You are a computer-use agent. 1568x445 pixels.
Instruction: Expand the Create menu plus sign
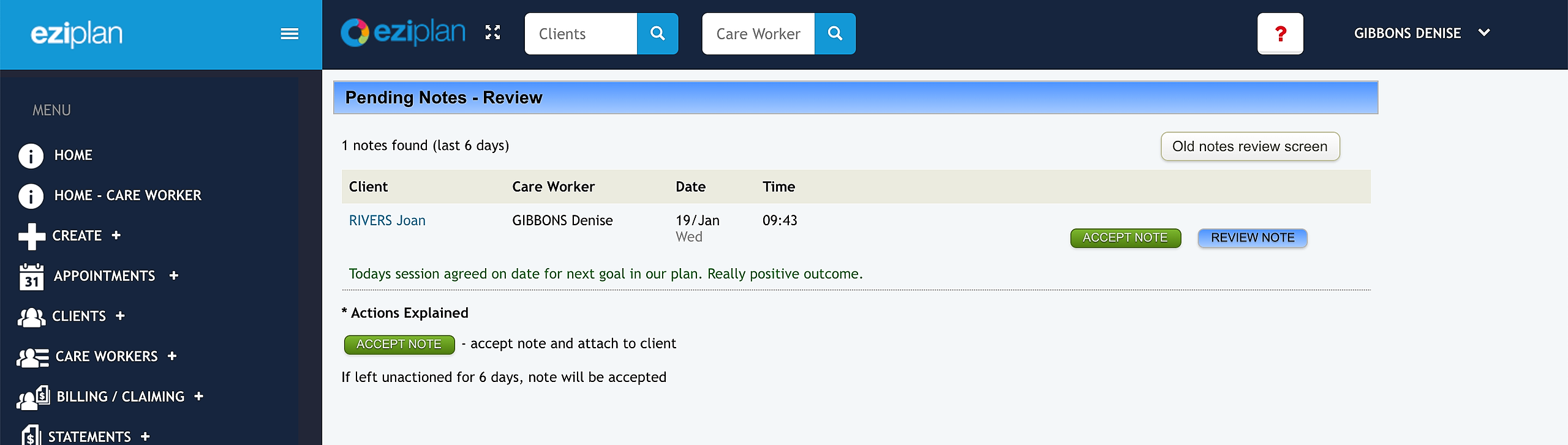coord(116,235)
